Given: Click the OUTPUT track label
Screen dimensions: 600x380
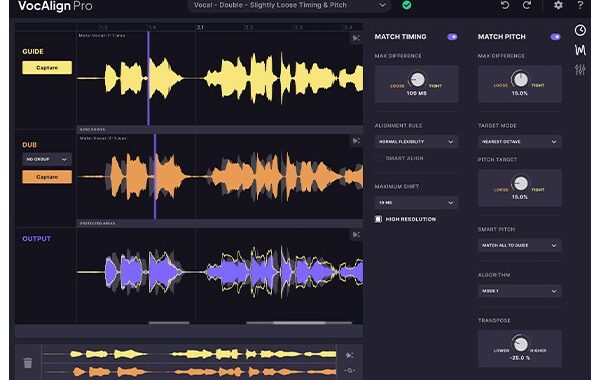Looking at the screenshot, I should 36,239.
